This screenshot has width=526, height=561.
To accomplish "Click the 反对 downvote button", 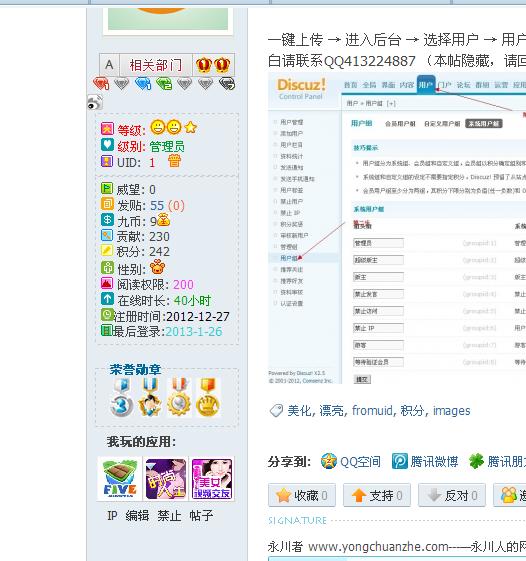I will pyautogui.click(x=452, y=495).
